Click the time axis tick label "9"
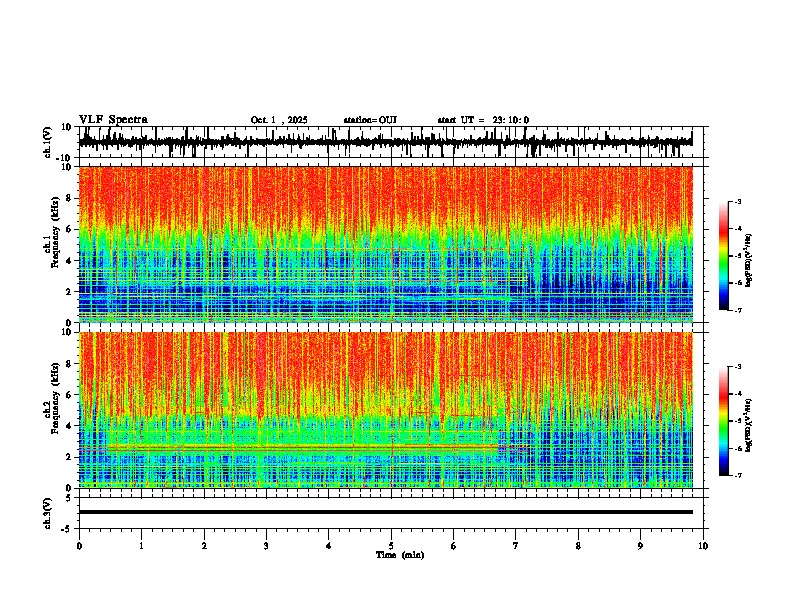 pos(640,546)
